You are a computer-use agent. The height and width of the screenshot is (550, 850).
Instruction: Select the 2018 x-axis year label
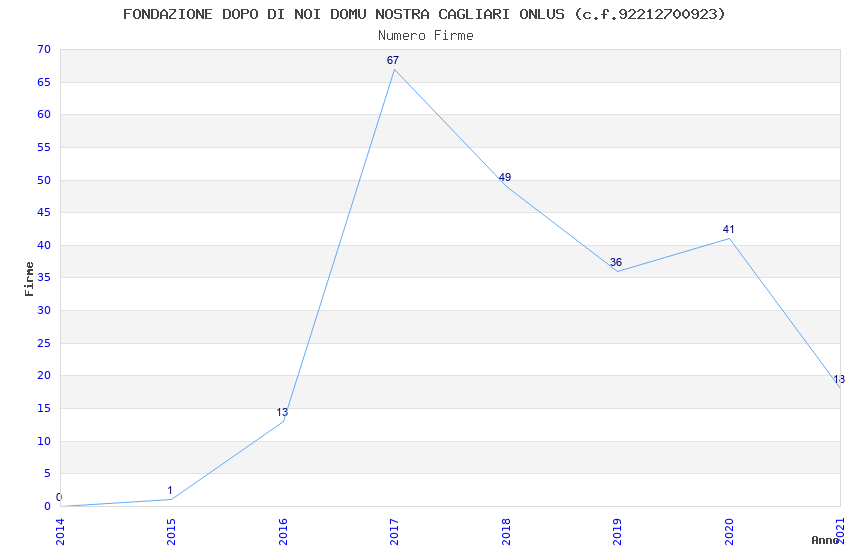[506, 532]
